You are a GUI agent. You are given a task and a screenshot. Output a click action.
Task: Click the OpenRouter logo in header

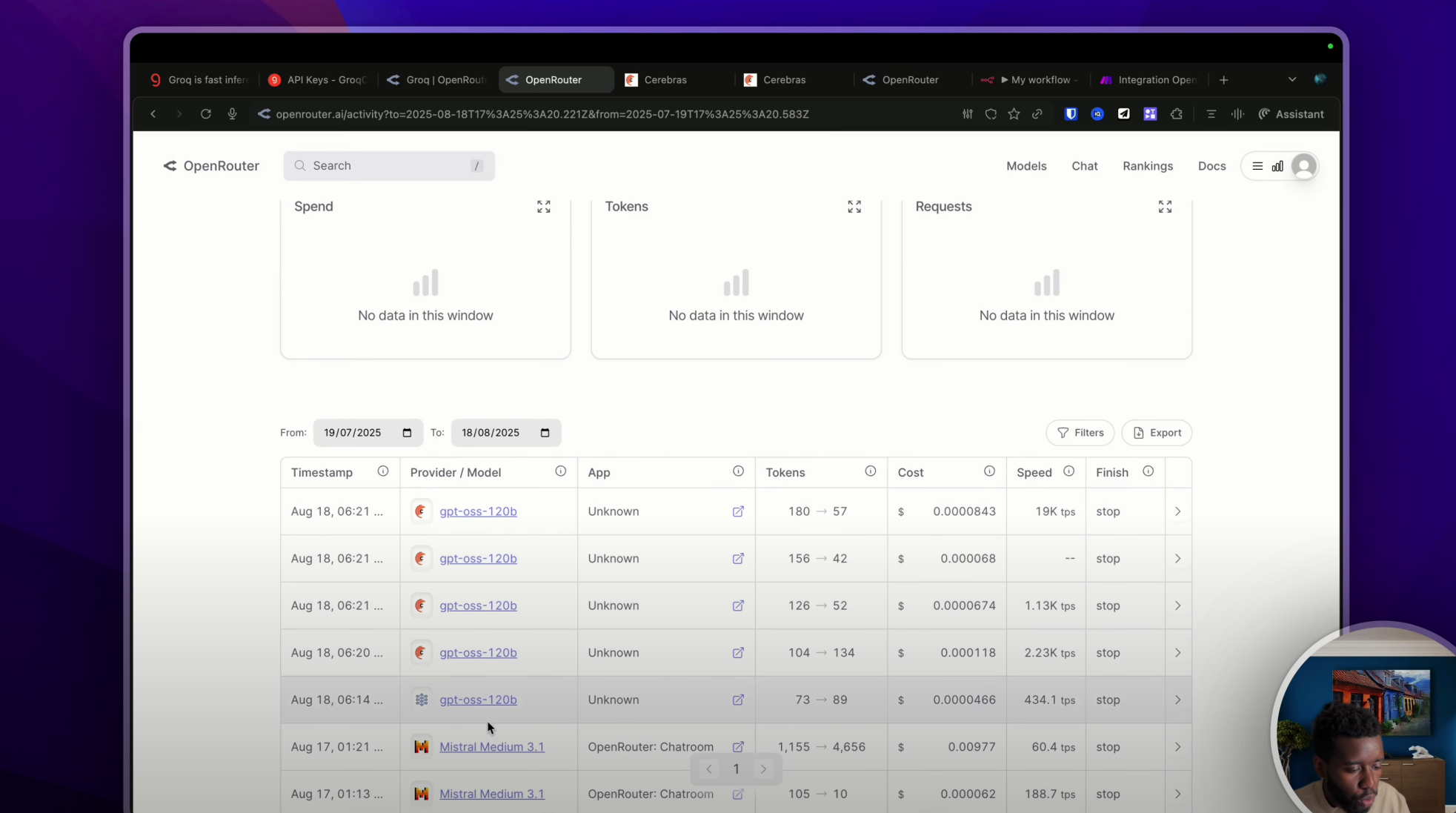pos(211,166)
